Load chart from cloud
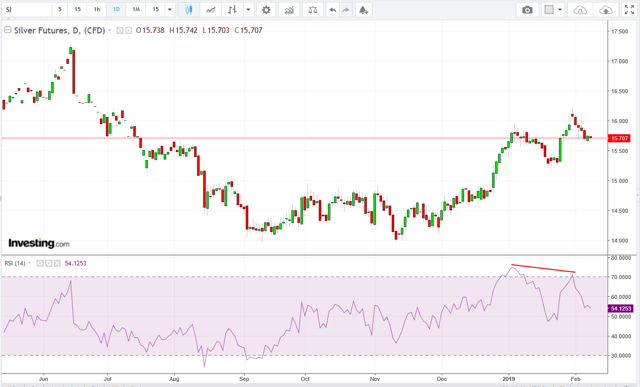 click(x=580, y=9)
